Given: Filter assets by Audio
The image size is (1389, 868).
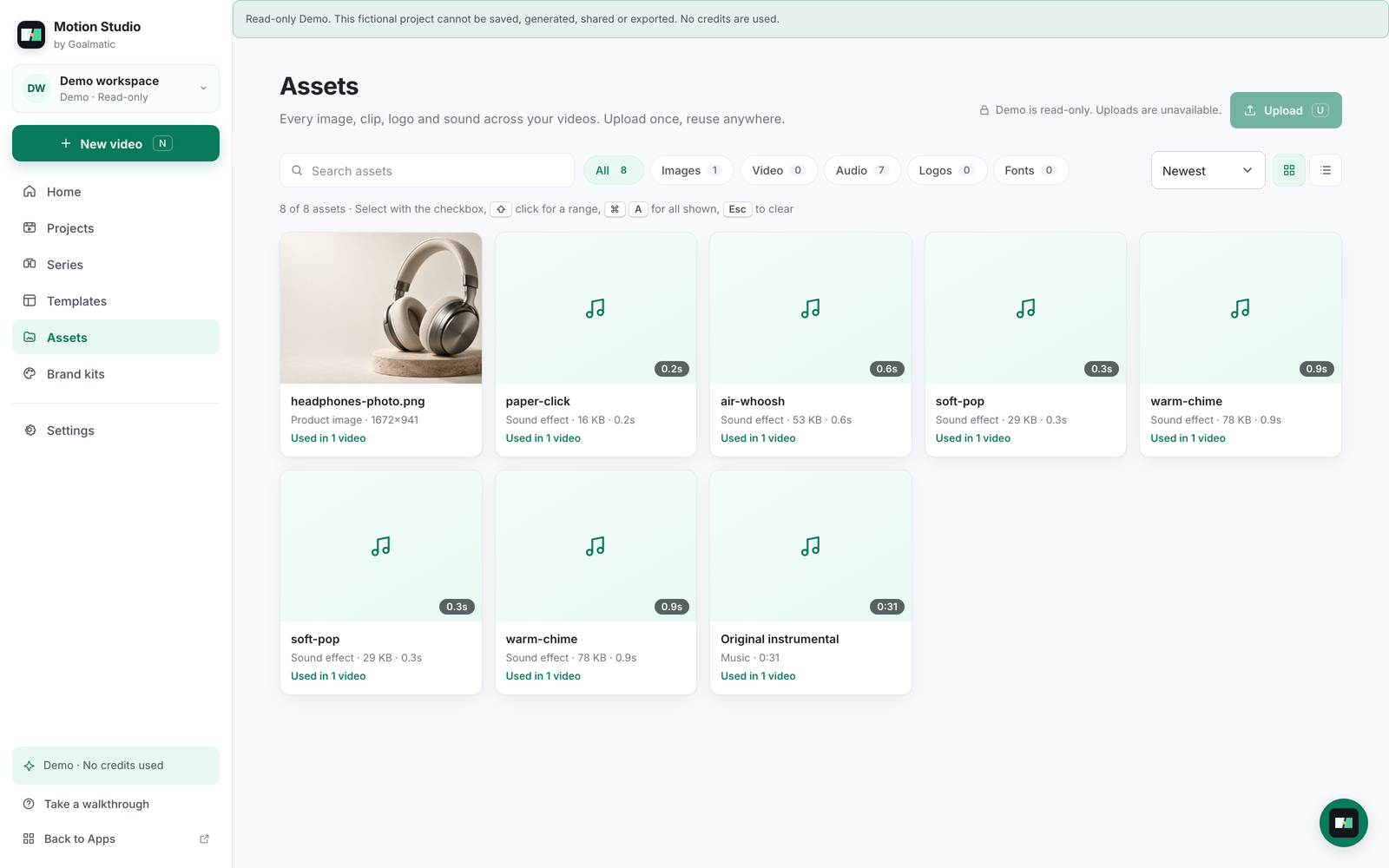Looking at the screenshot, I should (x=862, y=170).
